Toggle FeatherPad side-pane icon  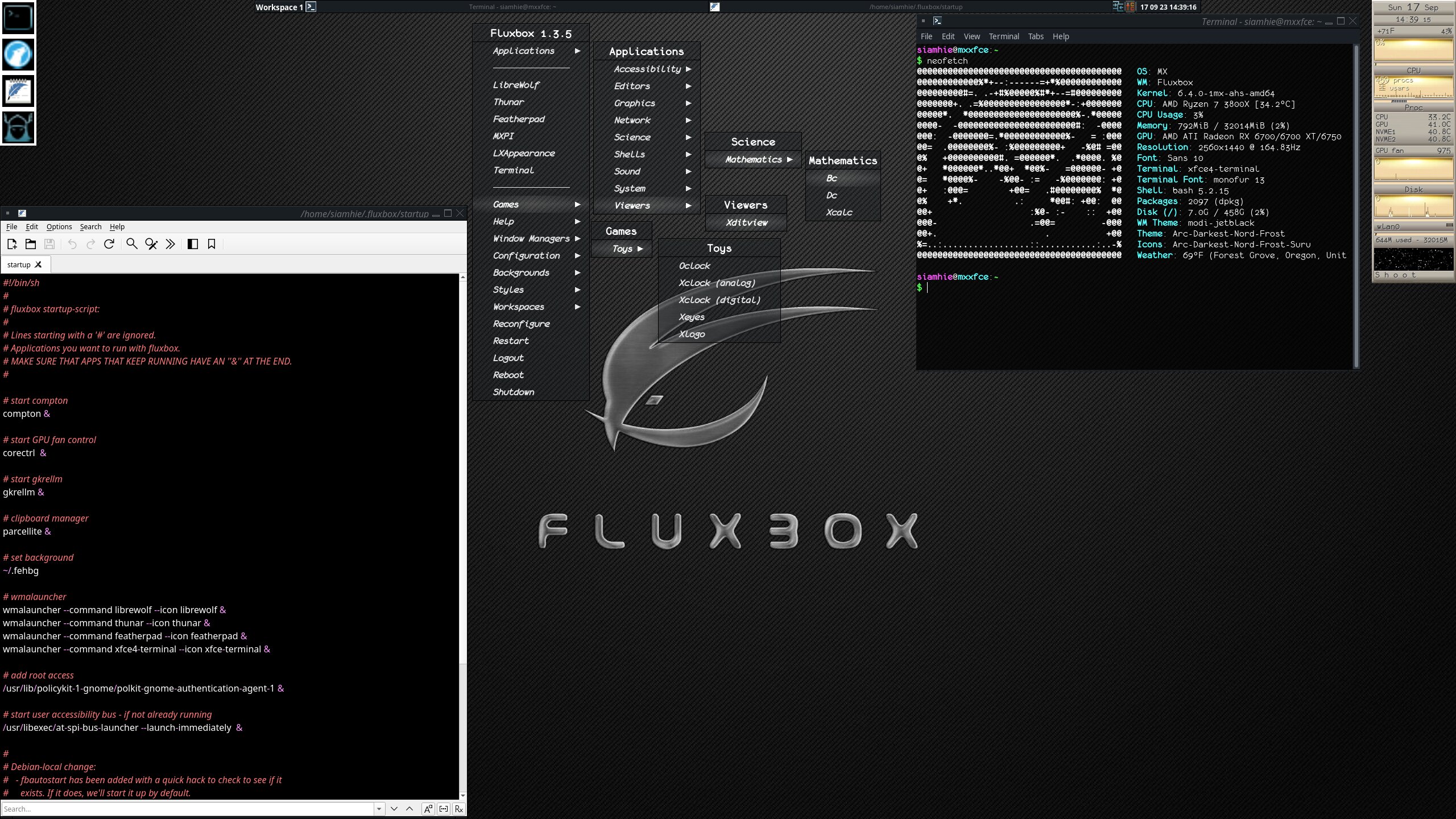pyautogui.click(x=193, y=244)
